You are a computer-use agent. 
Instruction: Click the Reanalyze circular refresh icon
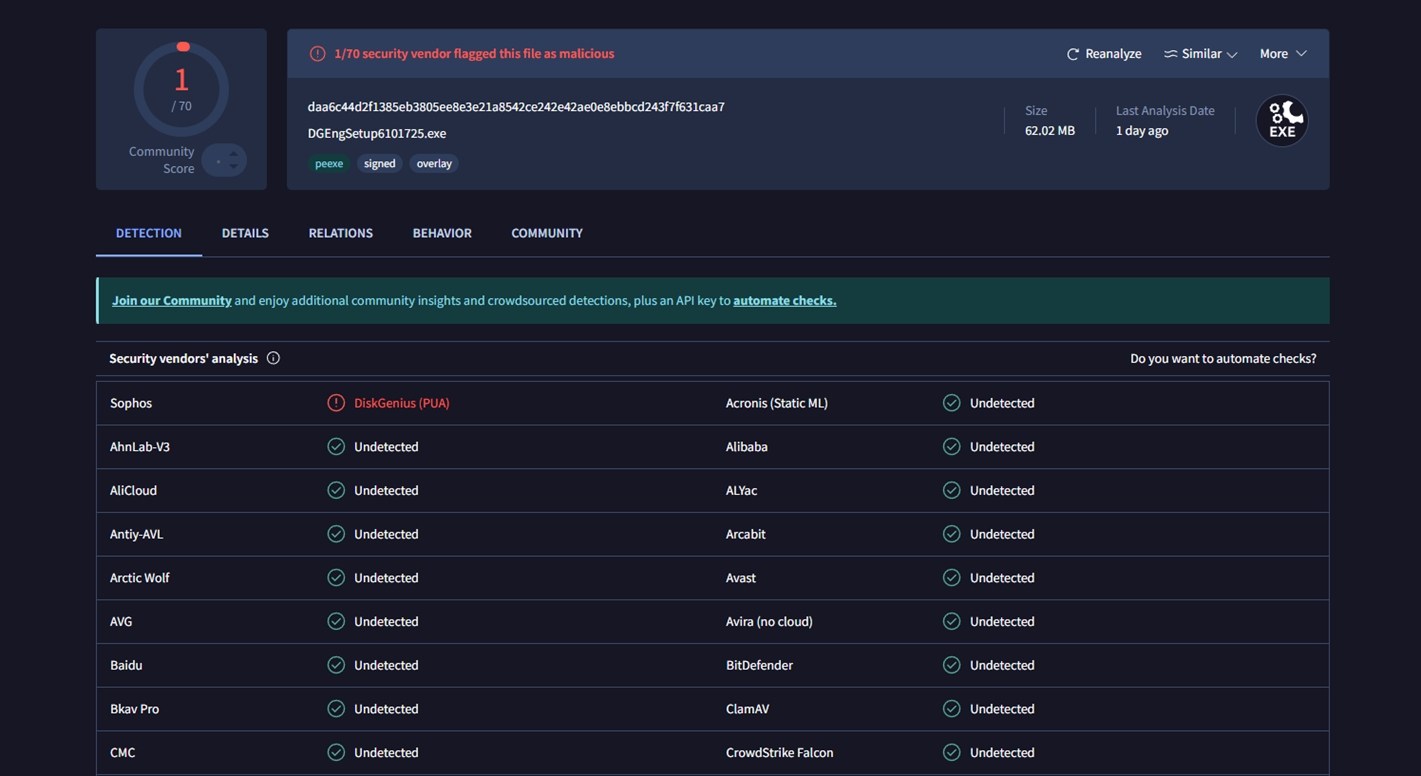coord(1072,53)
